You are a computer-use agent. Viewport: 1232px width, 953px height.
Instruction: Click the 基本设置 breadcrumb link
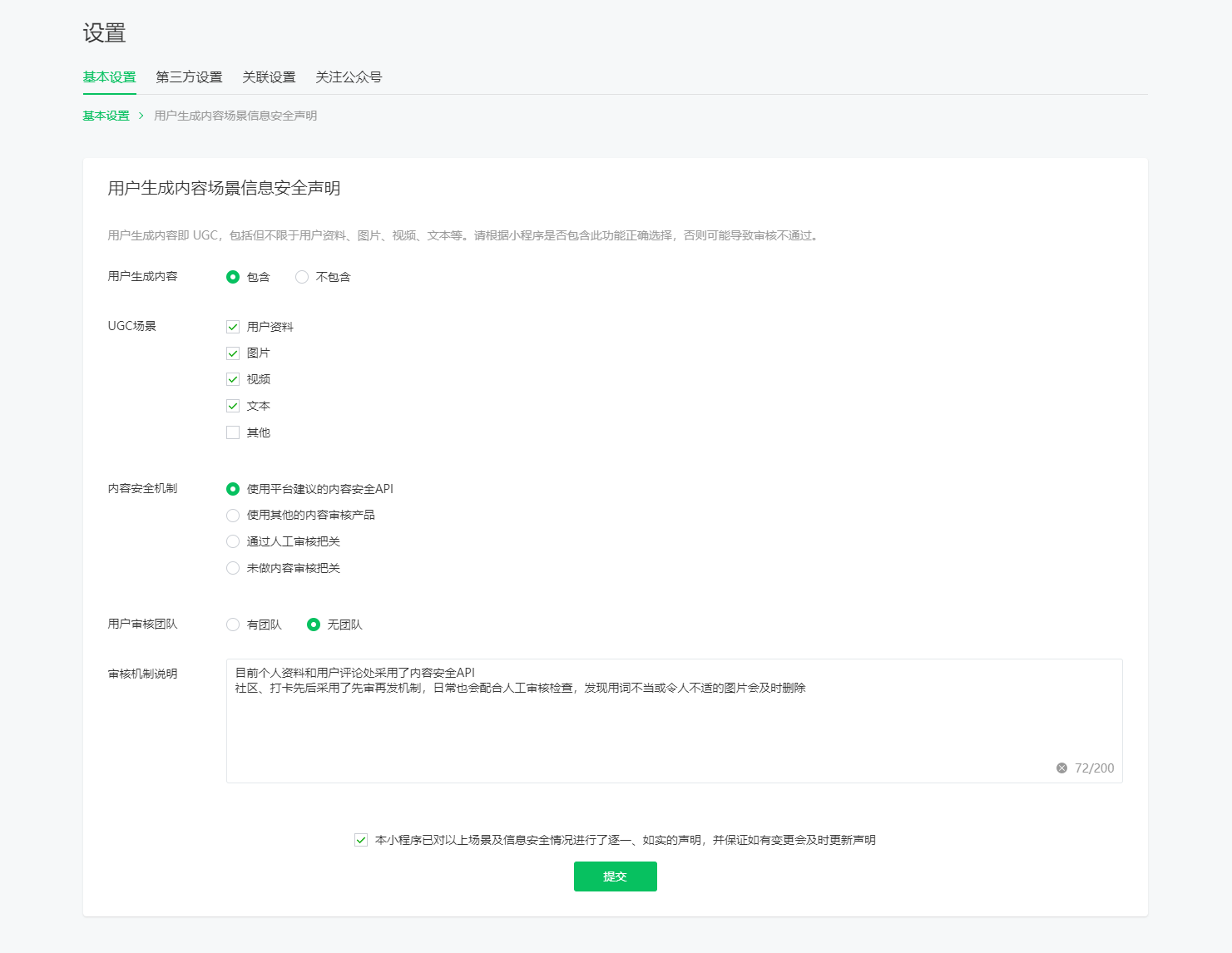click(106, 116)
